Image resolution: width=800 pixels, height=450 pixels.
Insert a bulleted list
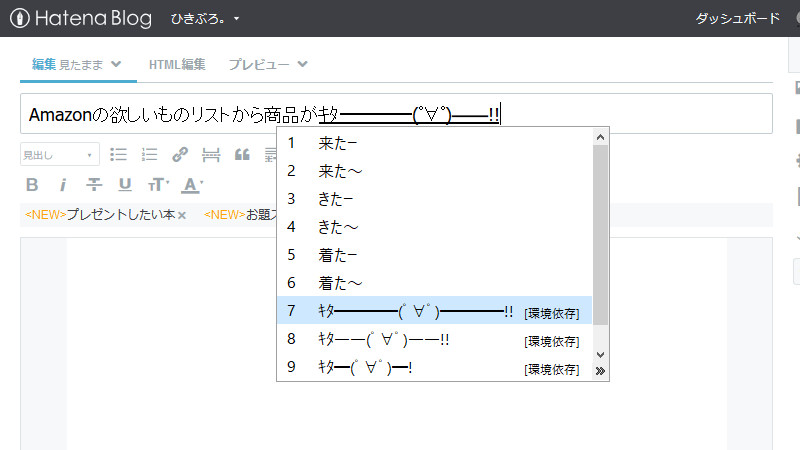coord(118,155)
